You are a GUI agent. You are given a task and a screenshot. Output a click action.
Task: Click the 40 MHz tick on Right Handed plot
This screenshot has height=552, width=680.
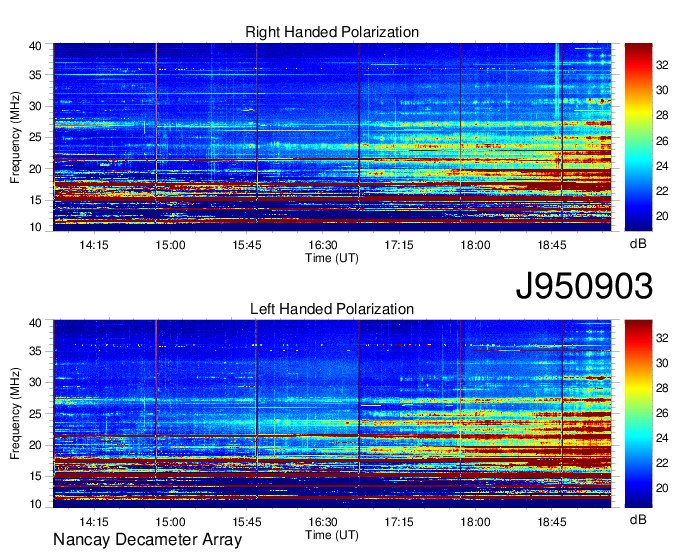(35, 46)
